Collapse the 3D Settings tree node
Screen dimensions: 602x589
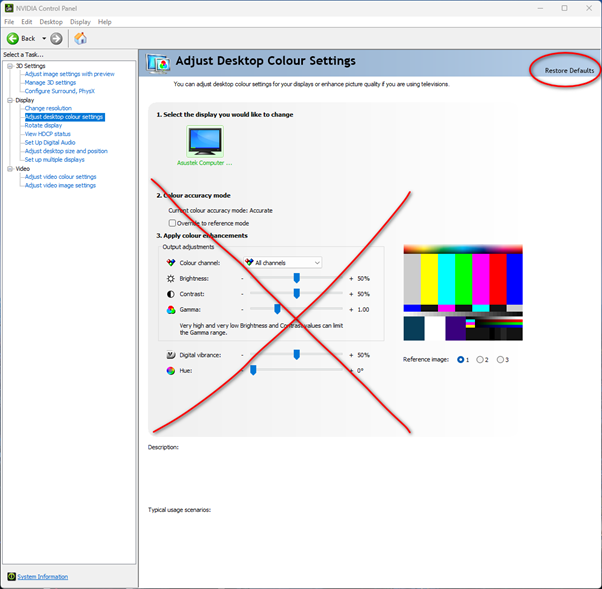click(9, 66)
